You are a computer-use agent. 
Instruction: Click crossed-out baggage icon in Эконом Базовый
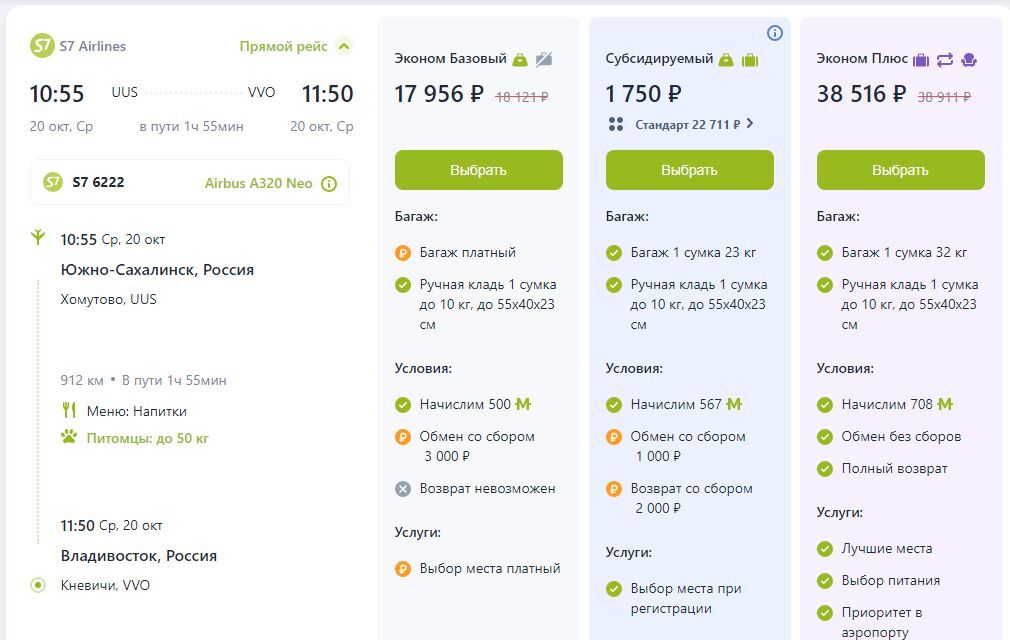coord(544,60)
